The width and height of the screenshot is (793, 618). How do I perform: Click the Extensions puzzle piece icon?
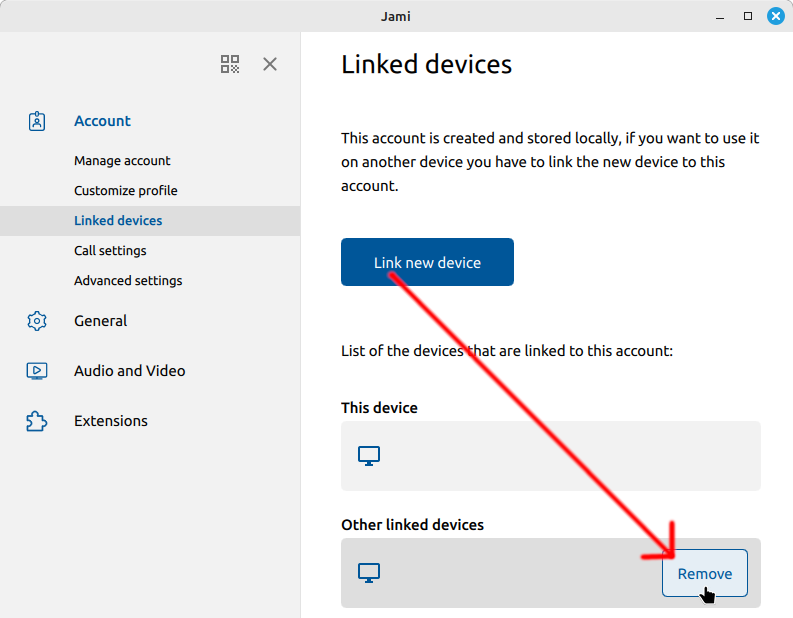point(37,421)
